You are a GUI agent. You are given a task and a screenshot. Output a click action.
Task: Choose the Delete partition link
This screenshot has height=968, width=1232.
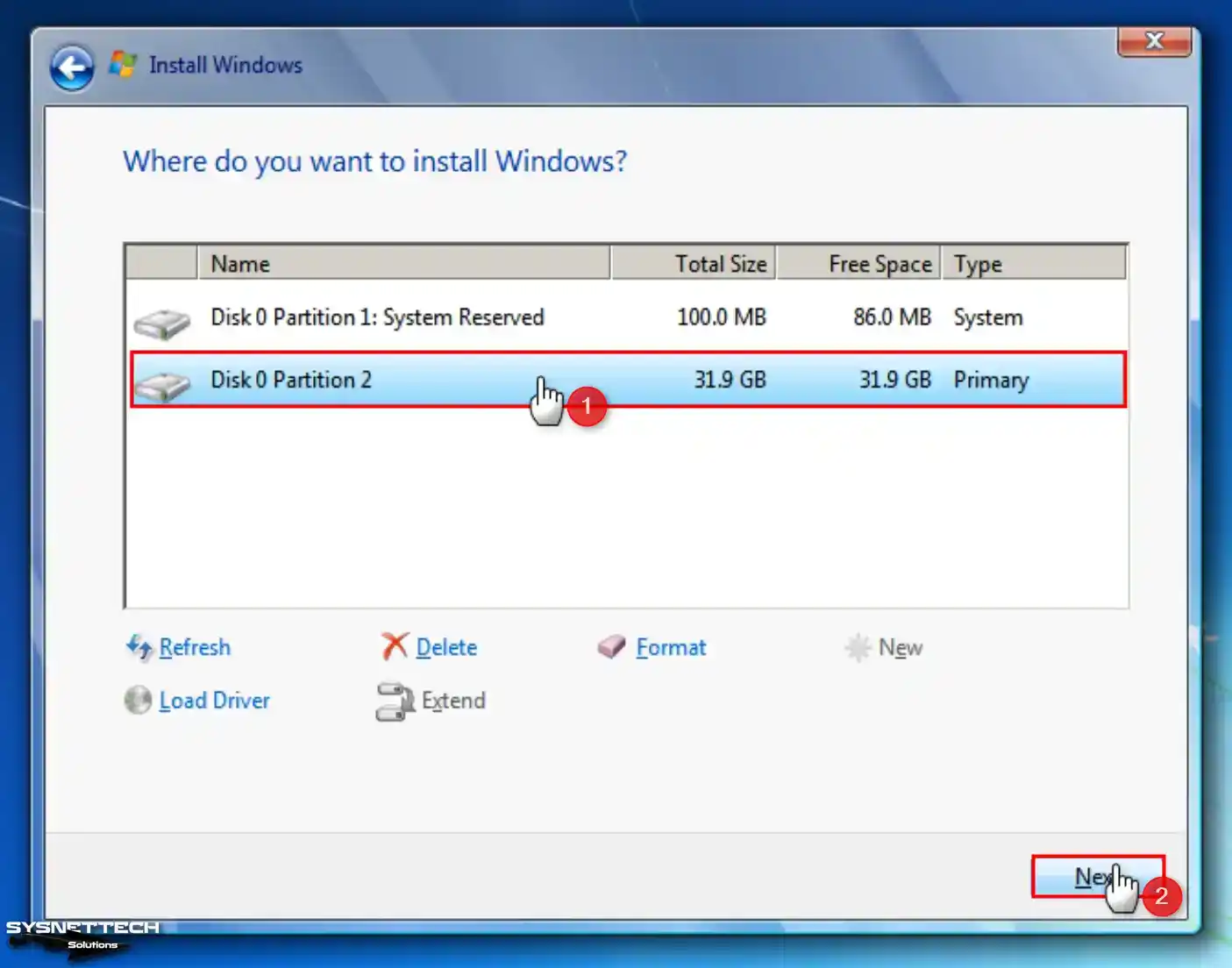pos(446,647)
